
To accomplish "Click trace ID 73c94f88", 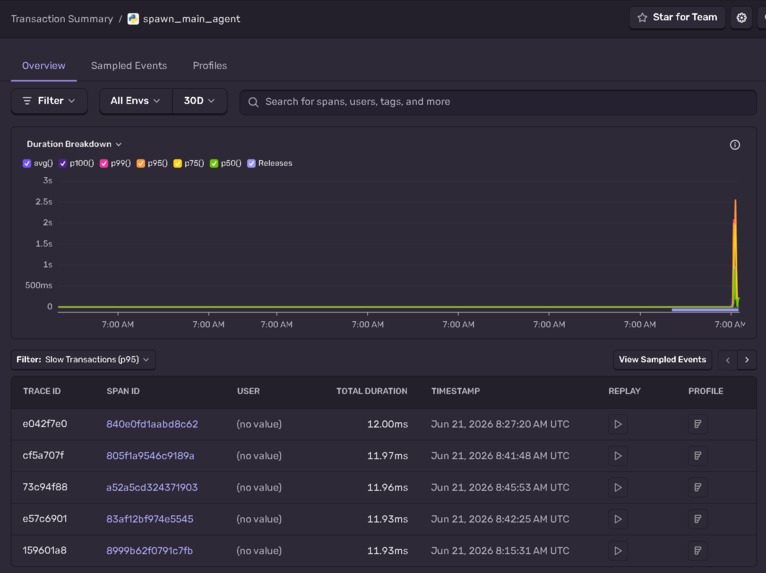I will pyautogui.click(x=44, y=488).
